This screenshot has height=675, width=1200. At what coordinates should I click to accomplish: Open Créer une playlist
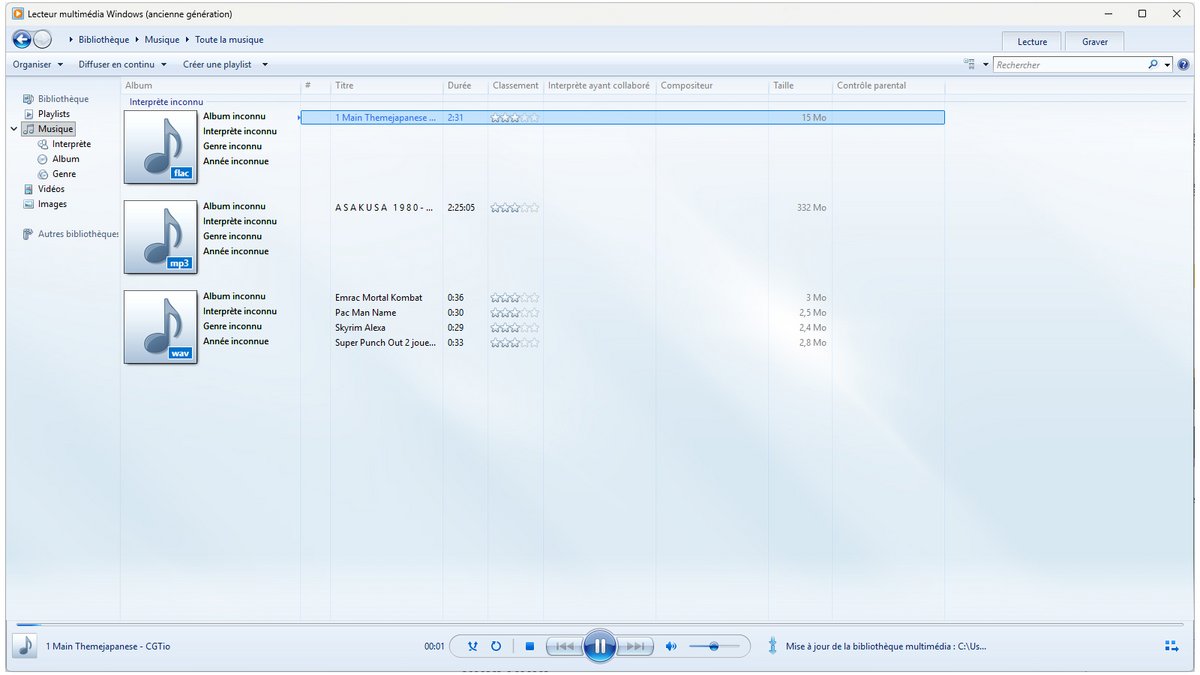tap(218, 63)
